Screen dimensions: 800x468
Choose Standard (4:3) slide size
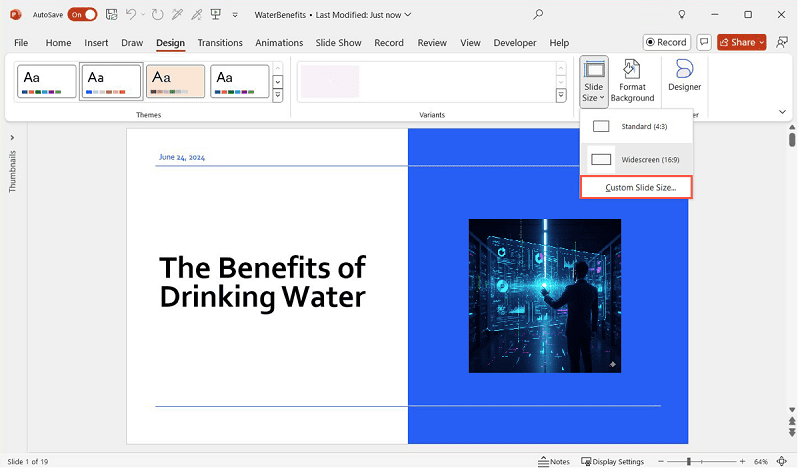click(636, 126)
